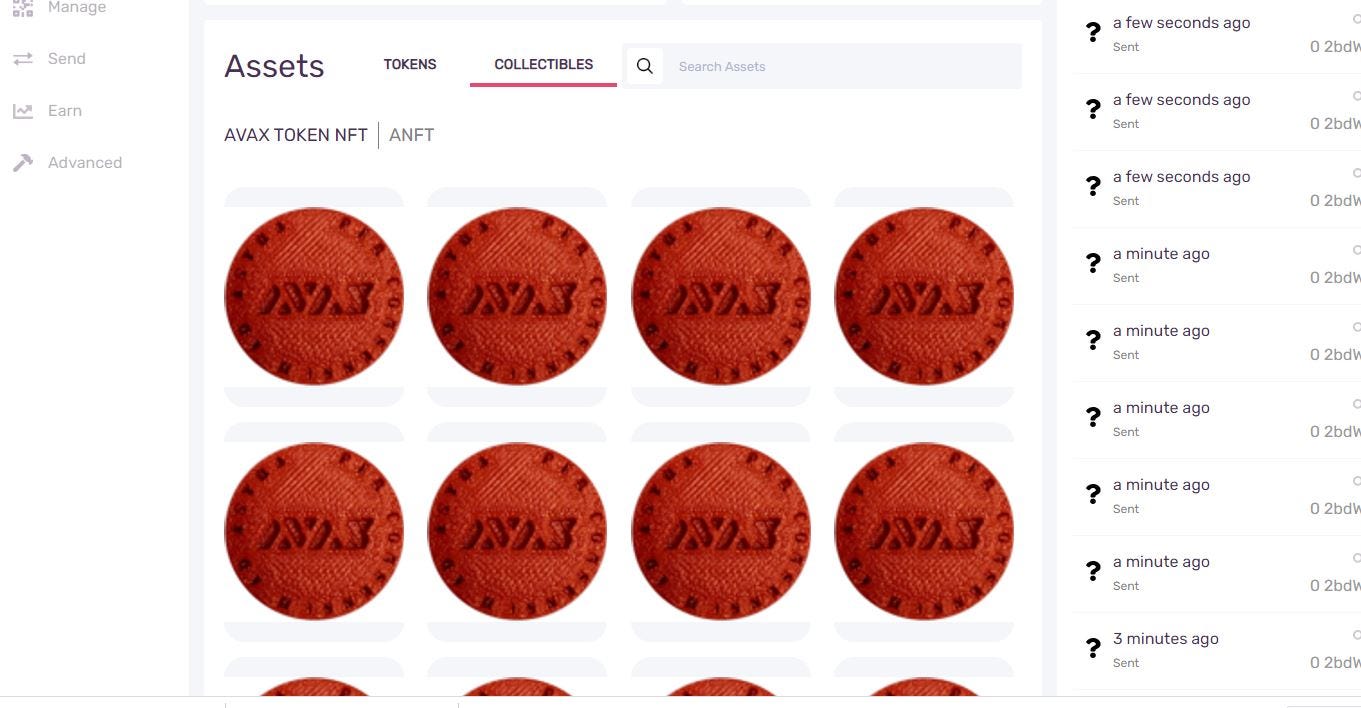Image resolution: width=1361 pixels, height=708 pixels.
Task: Open the first AVAX coin collectible in top row
Action: pos(314,296)
